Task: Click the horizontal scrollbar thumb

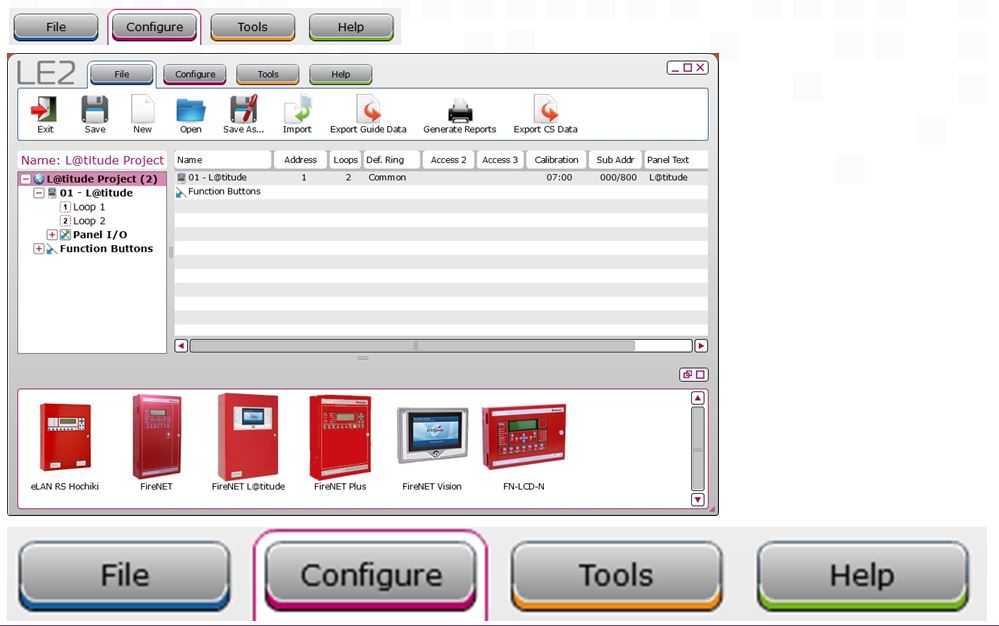Action: 412,346
